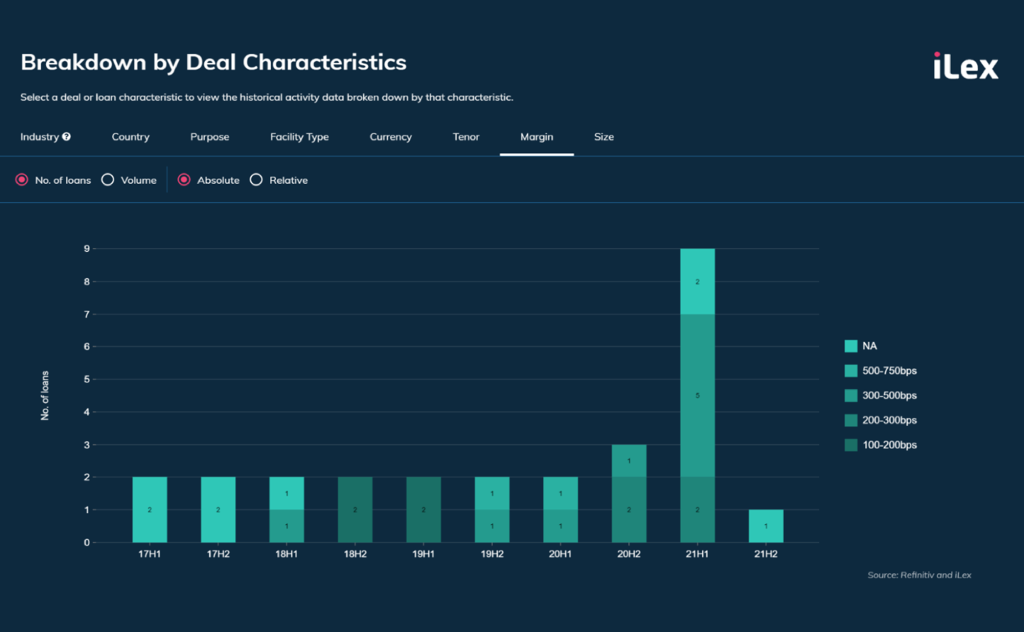Select the No. of loans radio button
Viewport: 1024px width, 632px height.
tap(22, 180)
